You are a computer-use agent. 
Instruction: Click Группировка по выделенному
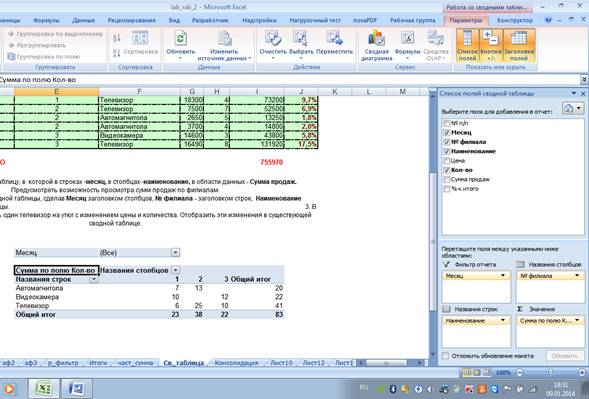[x=55, y=34]
